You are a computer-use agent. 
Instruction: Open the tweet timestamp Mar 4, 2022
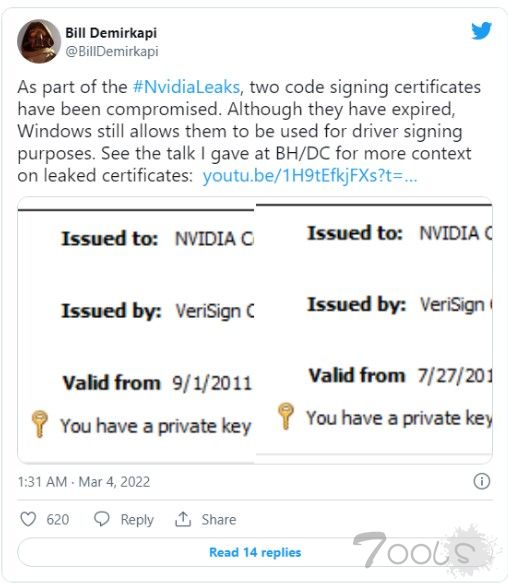[x=84, y=482]
